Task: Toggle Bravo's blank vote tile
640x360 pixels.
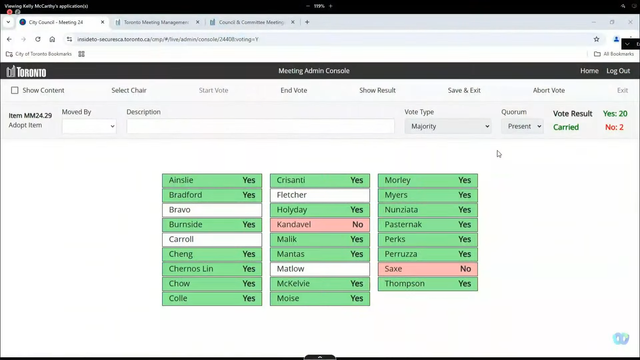Action: (x=212, y=210)
